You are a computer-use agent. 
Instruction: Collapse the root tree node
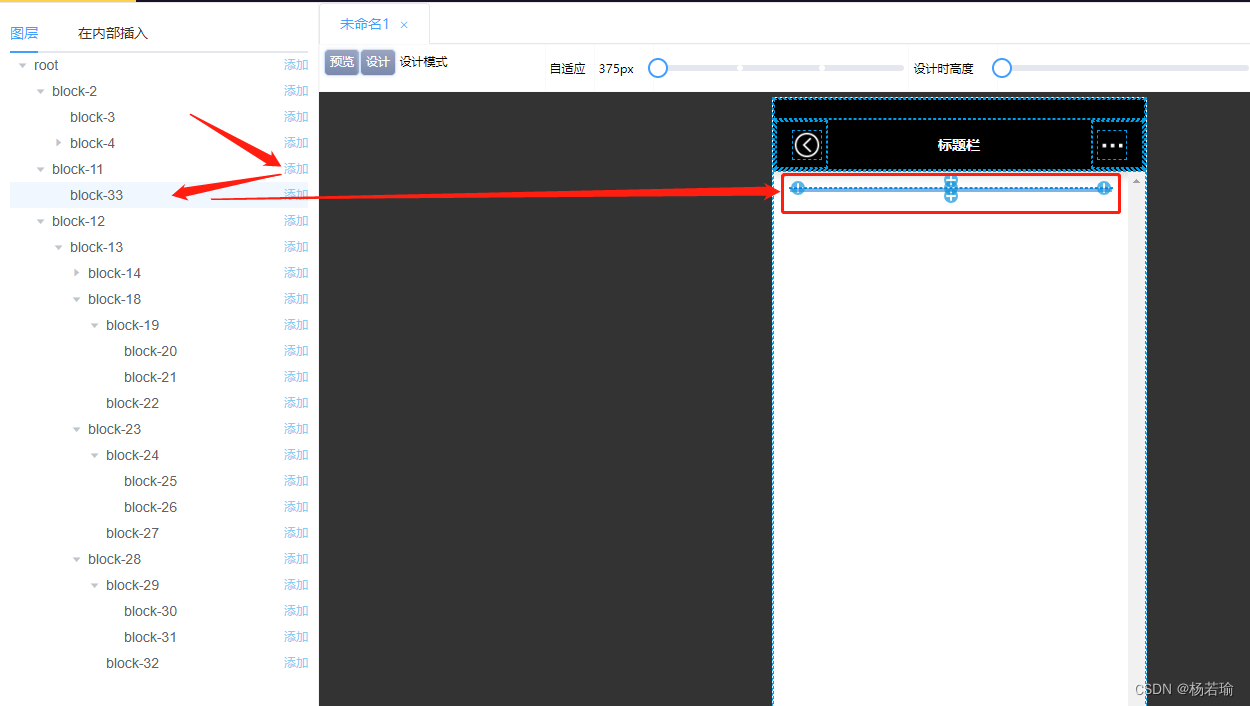click(22, 66)
